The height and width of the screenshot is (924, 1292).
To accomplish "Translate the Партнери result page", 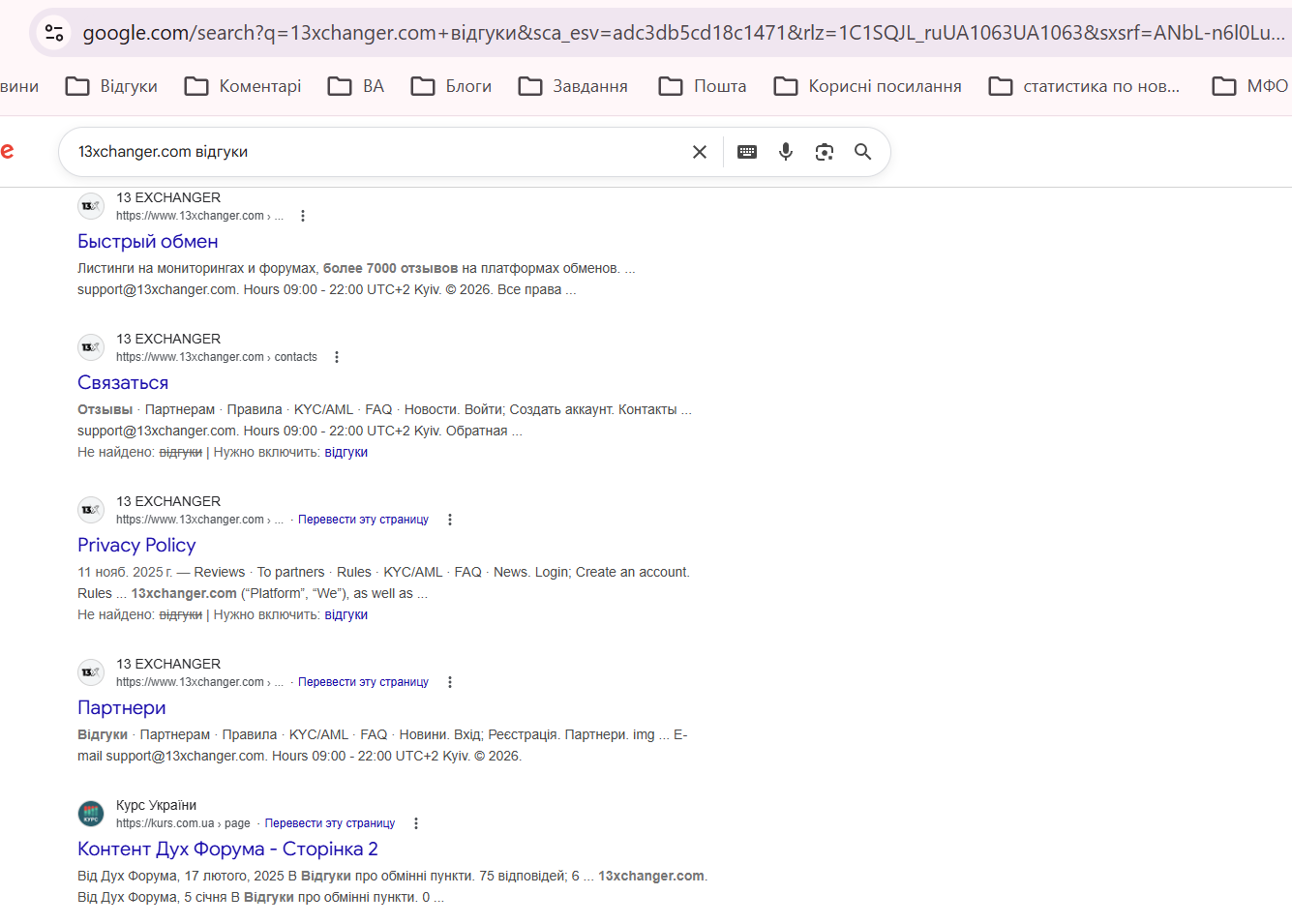I will click(363, 682).
